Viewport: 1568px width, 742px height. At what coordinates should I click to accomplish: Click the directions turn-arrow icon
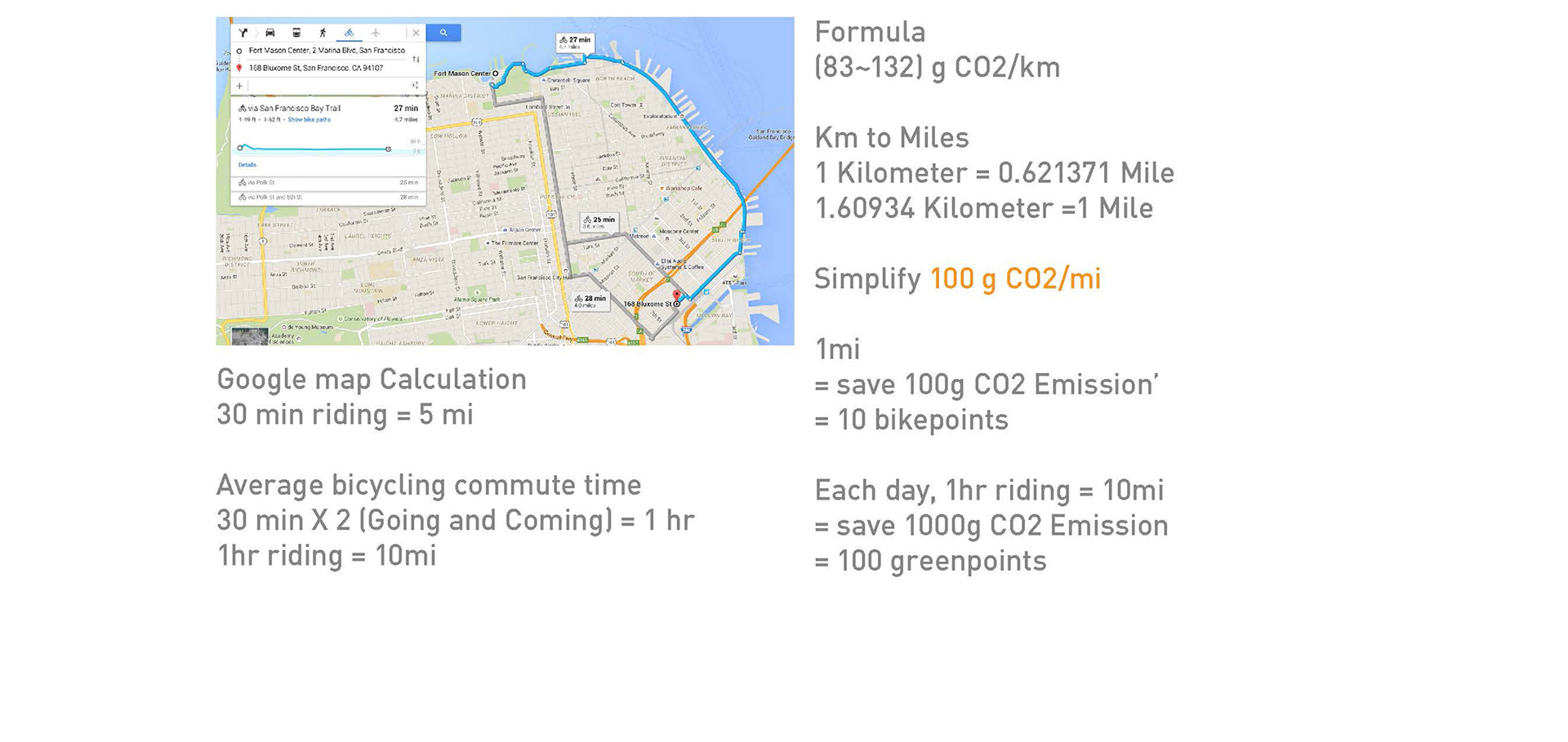pyautogui.click(x=243, y=33)
